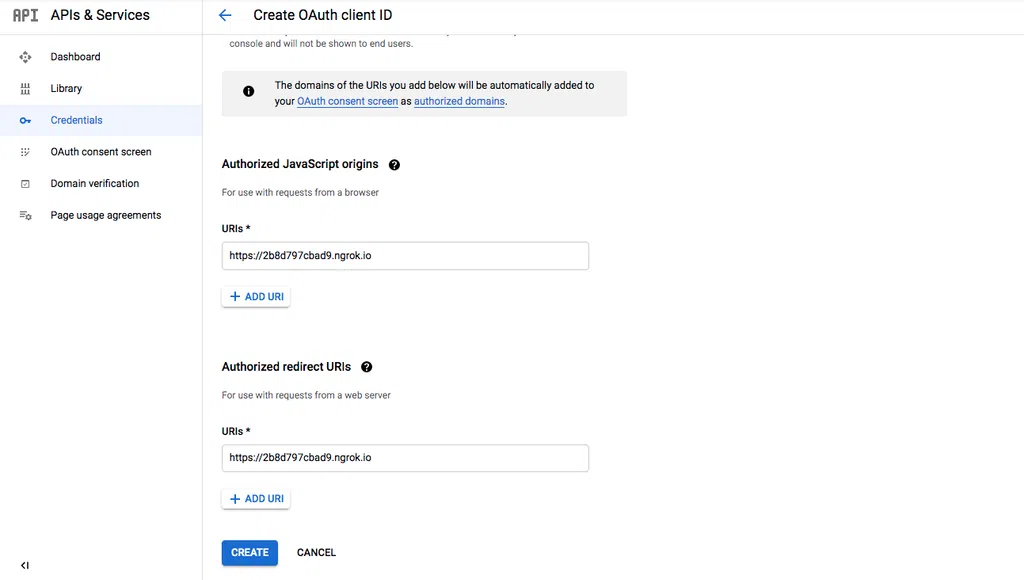
Task: Click the APIs & Services title
Action: pyautogui.click(x=100, y=15)
